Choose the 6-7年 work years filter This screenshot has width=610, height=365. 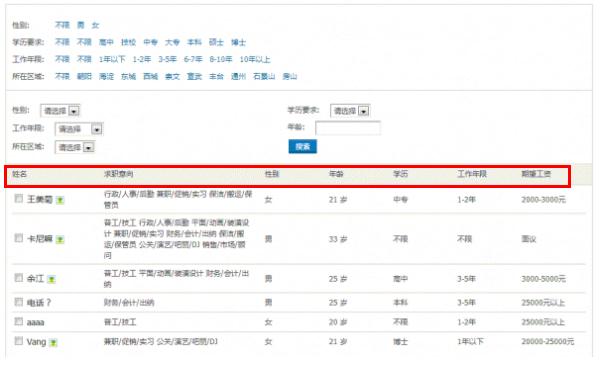[x=193, y=59]
